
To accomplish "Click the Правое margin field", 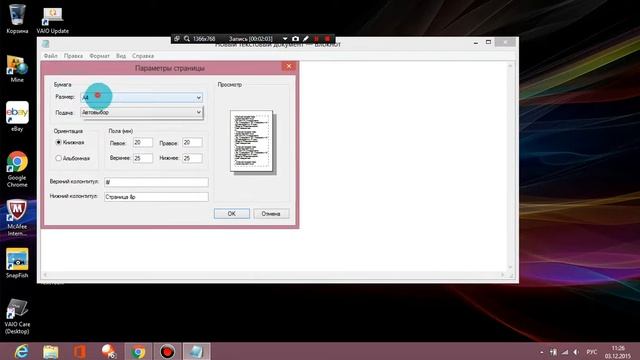I will [x=192, y=142].
